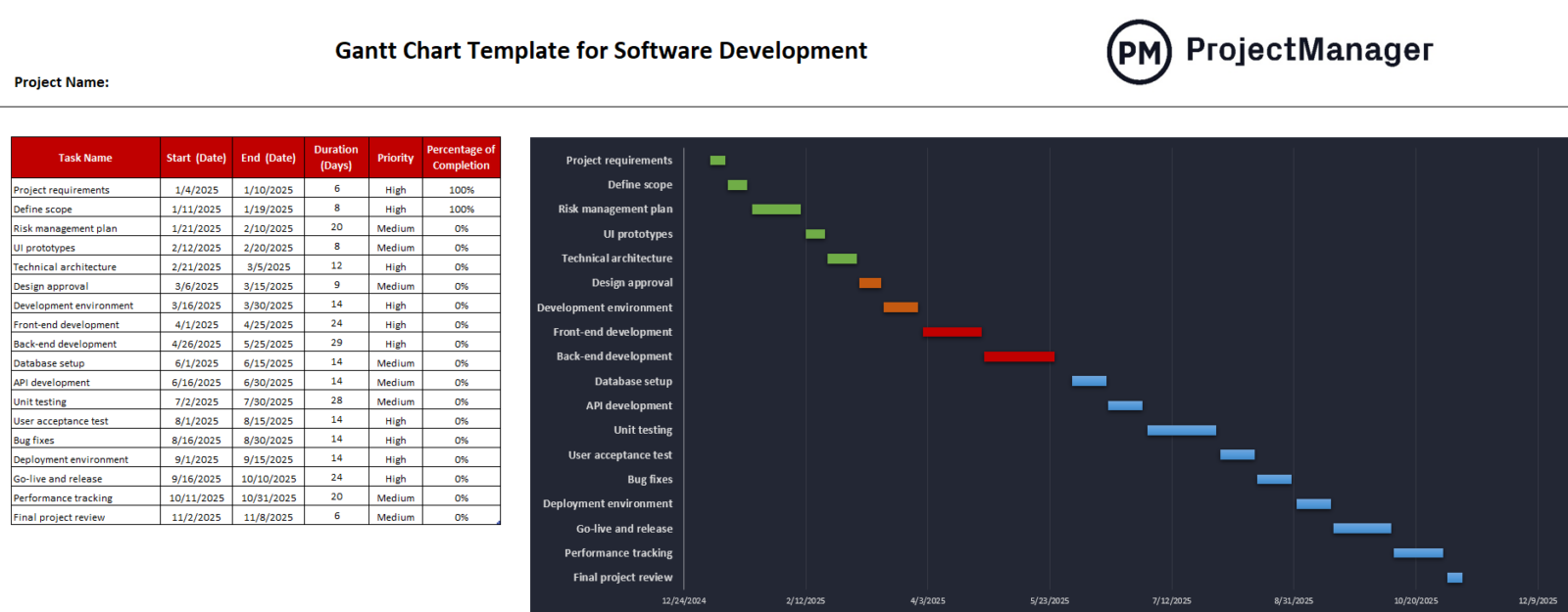This screenshot has width=1568, height=612.
Task: Click the 4/3/2025 date axis label
Action: [x=927, y=601]
